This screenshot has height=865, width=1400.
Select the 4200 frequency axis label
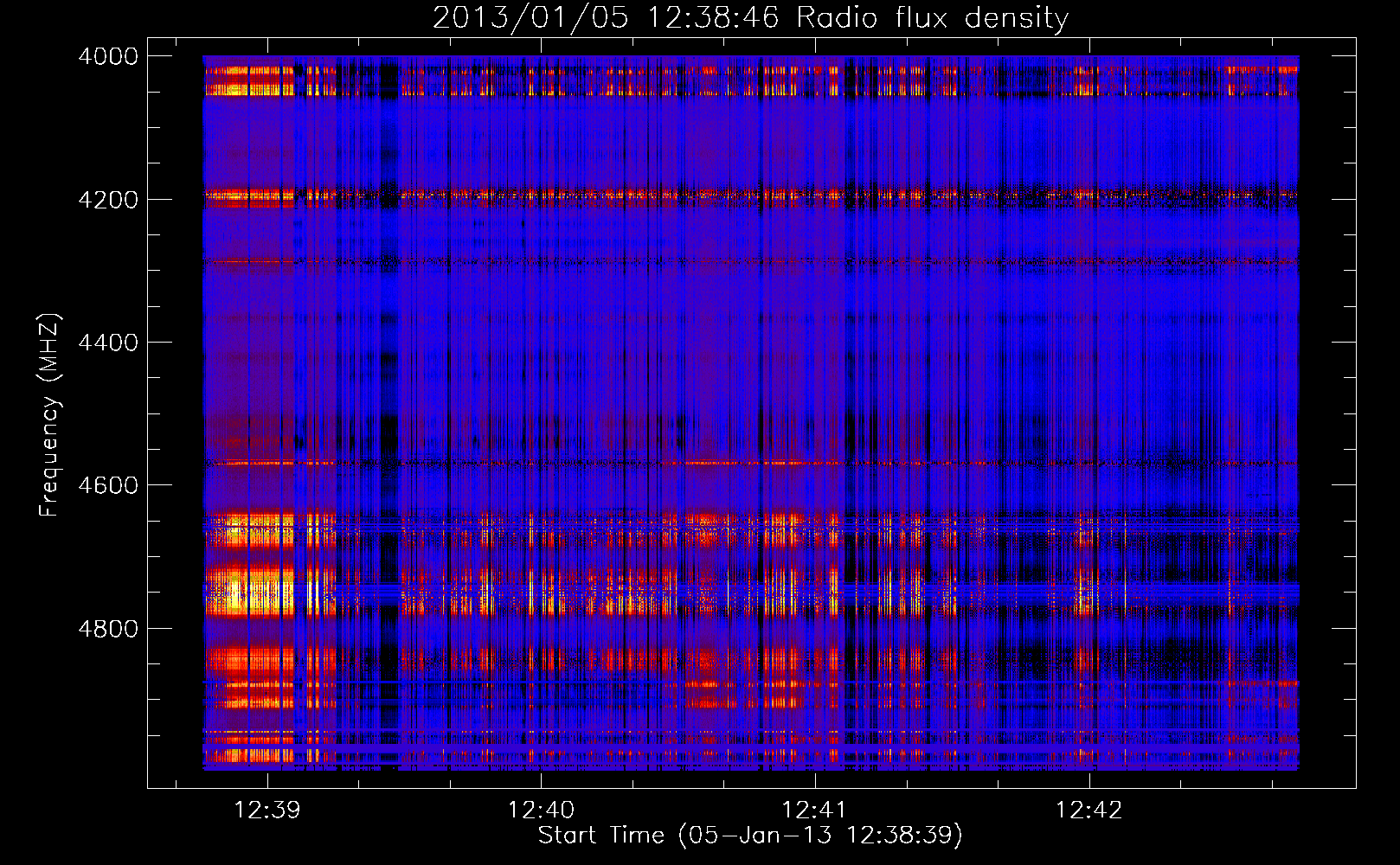(108, 199)
